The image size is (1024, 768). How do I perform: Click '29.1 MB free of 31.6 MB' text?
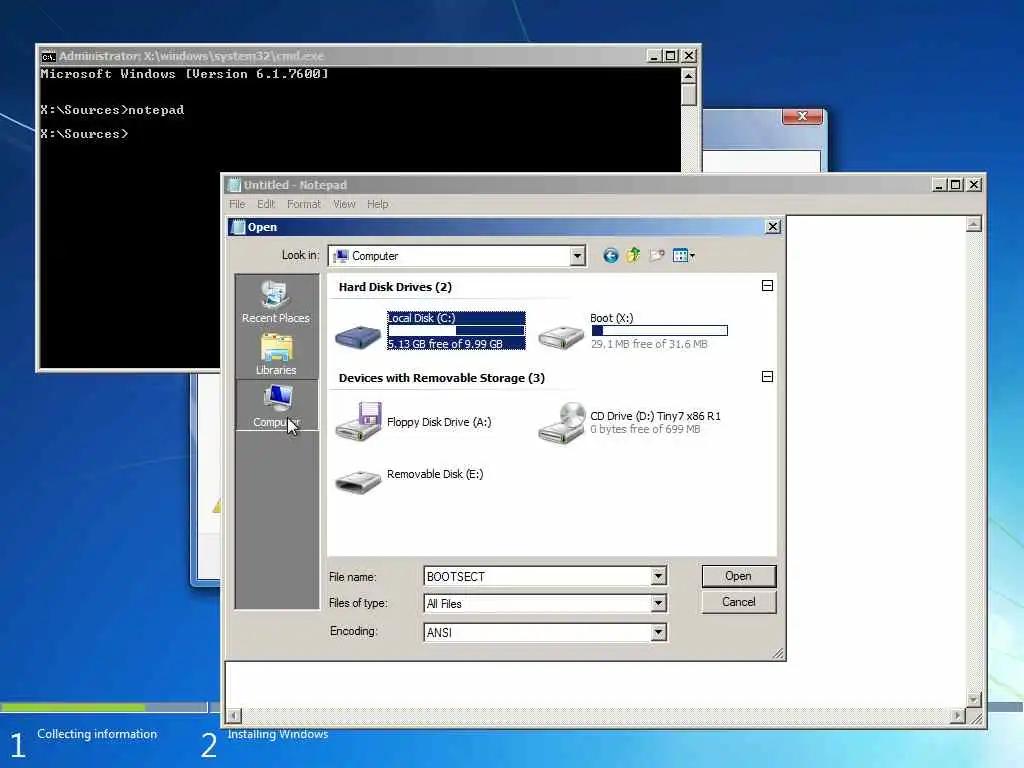pos(649,344)
